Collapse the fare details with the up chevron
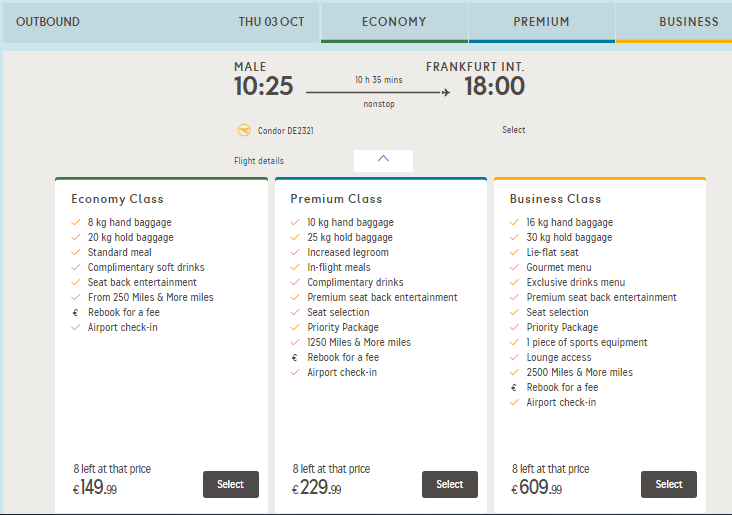 [383, 161]
